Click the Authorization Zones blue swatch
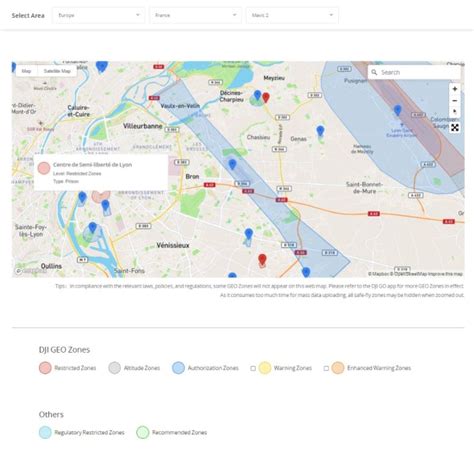 pyautogui.click(x=178, y=368)
